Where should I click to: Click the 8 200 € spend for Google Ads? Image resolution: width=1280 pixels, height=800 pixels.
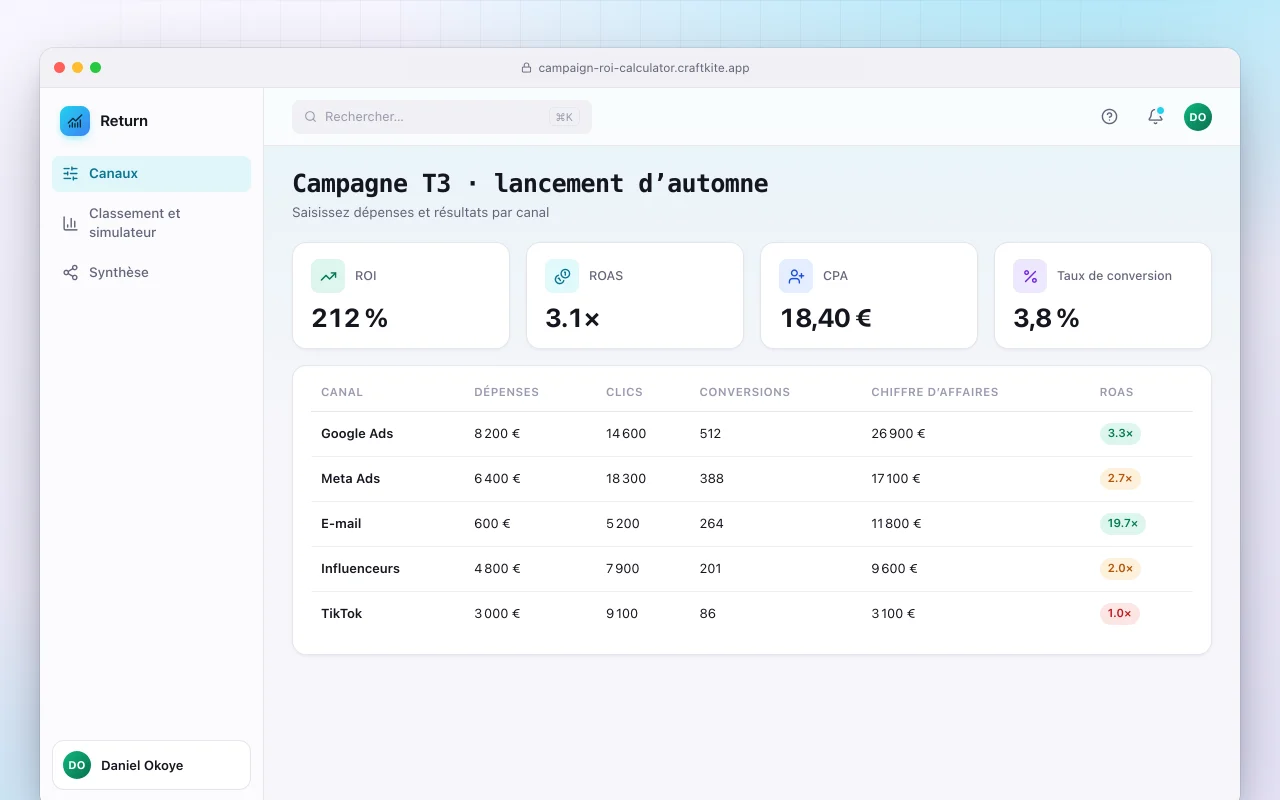click(497, 434)
